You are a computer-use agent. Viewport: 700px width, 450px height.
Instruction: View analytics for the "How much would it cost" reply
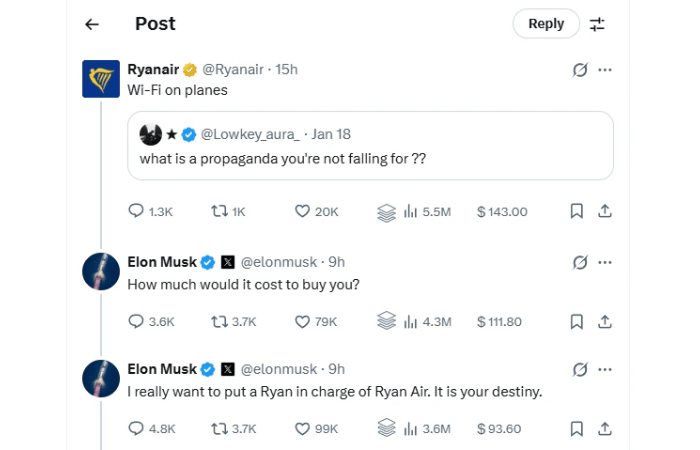coord(428,321)
